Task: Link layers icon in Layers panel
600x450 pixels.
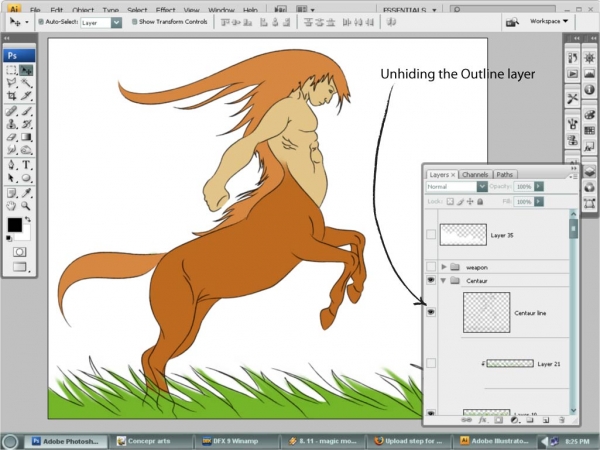Action: [x=466, y=420]
